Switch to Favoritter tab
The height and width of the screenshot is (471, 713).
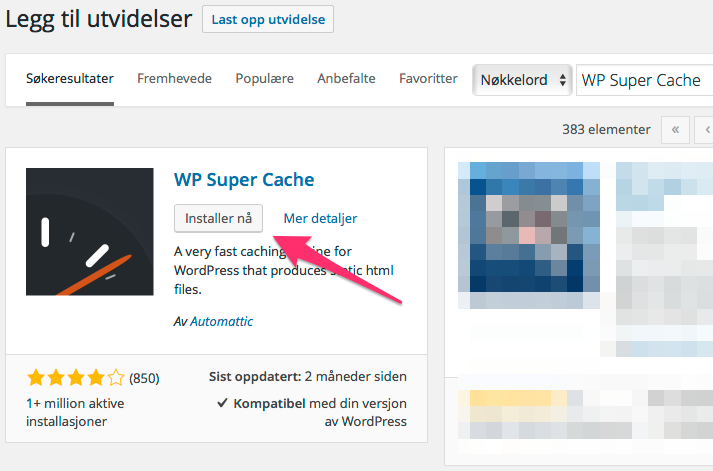(x=428, y=79)
